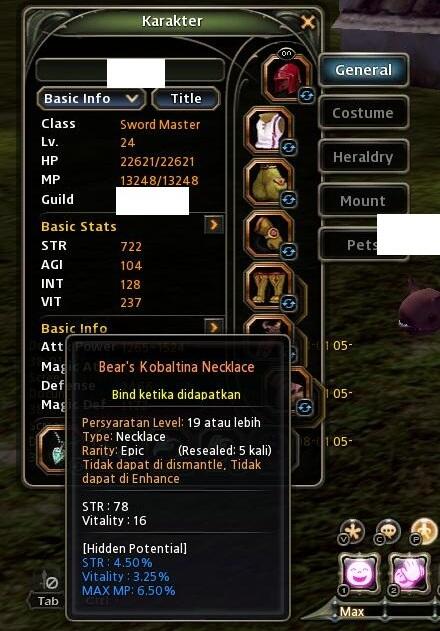The image size is (440, 631).
Task: Toggle the helmet 'on' visibility indicator
Action: point(287,53)
